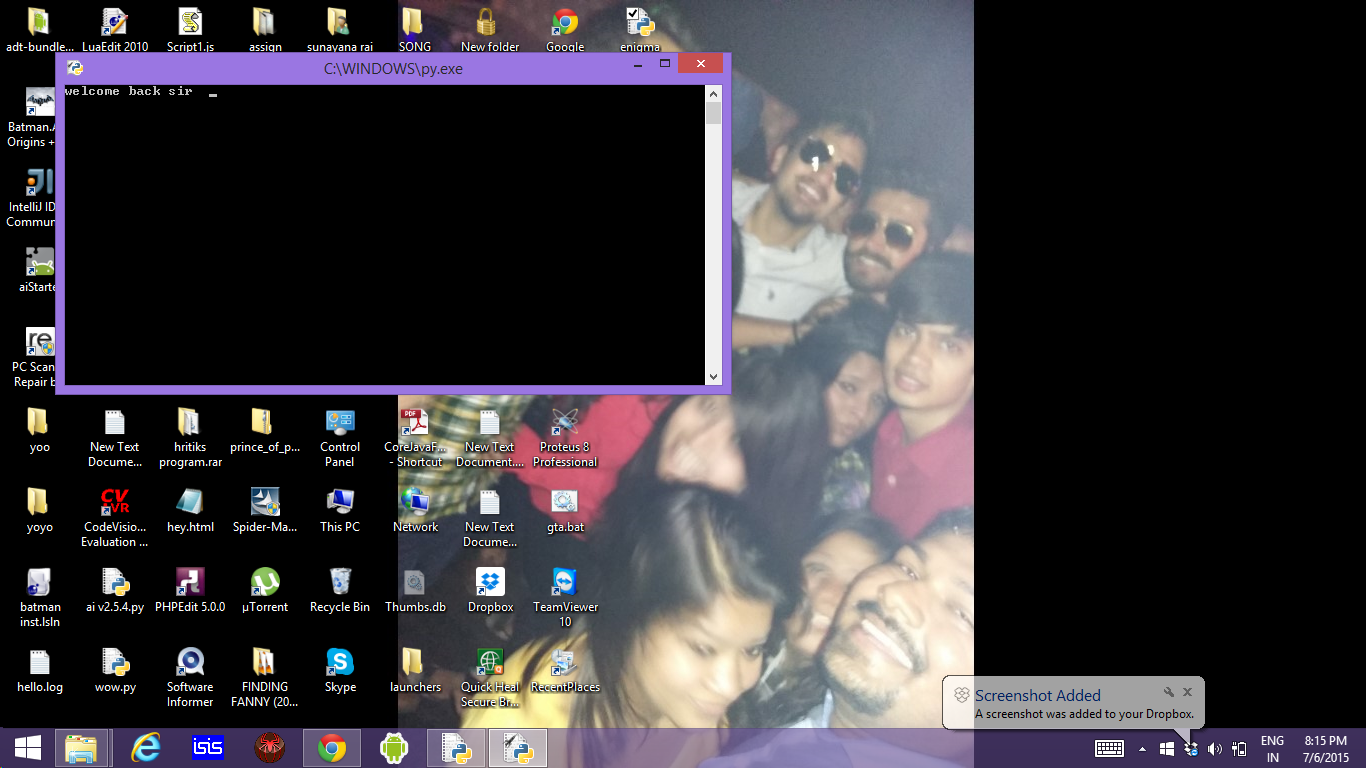Open the enigma Python file icon
The image size is (1366, 768).
(640, 30)
